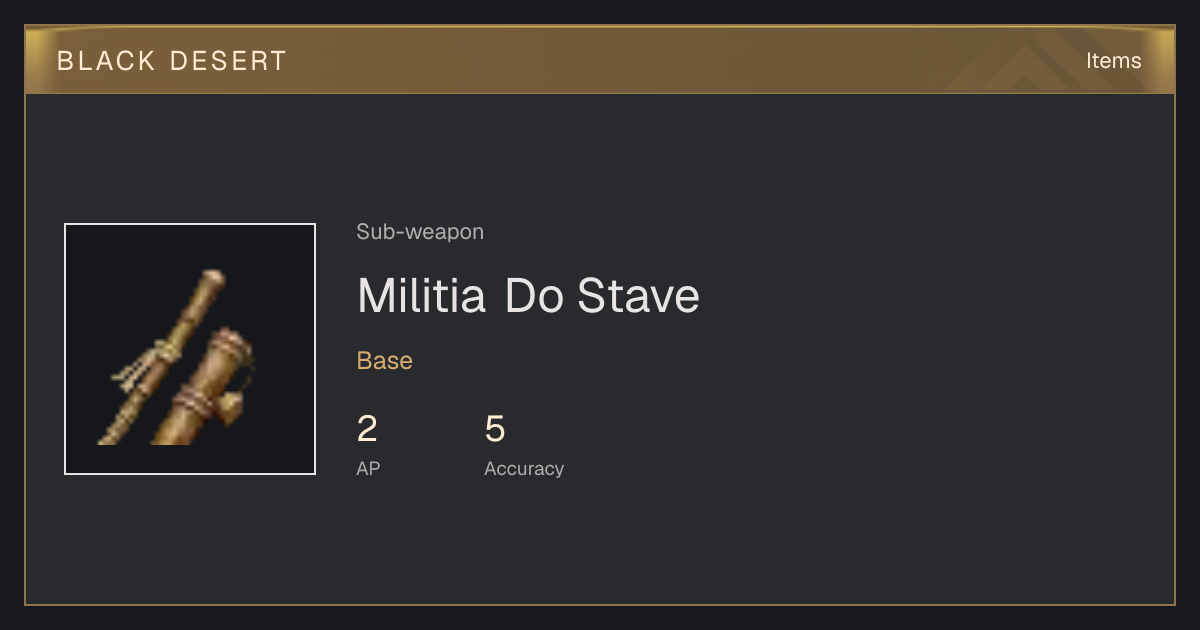The height and width of the screenshot is (630, 1200).
Task: Click the word Do in title
Action: tap(534, 296)
